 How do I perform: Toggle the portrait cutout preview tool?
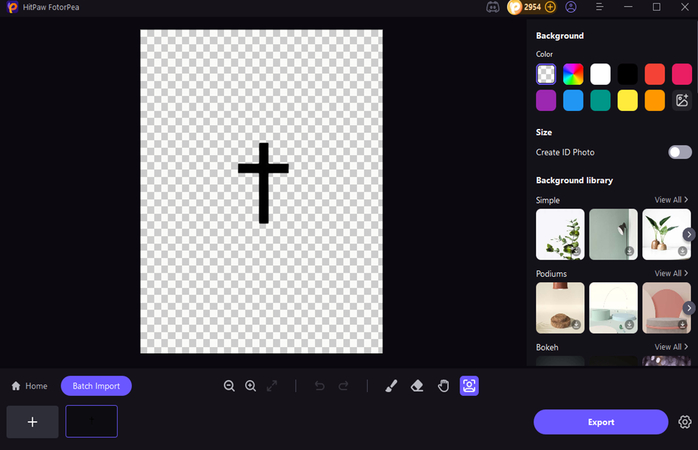469,386
